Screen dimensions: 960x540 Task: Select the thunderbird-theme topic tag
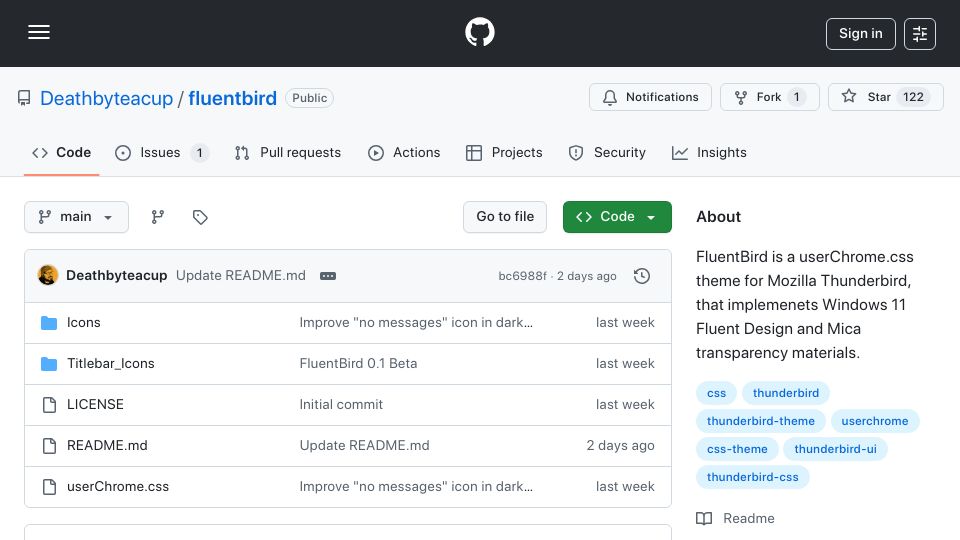pyautogui.click(x=760, y=421)
